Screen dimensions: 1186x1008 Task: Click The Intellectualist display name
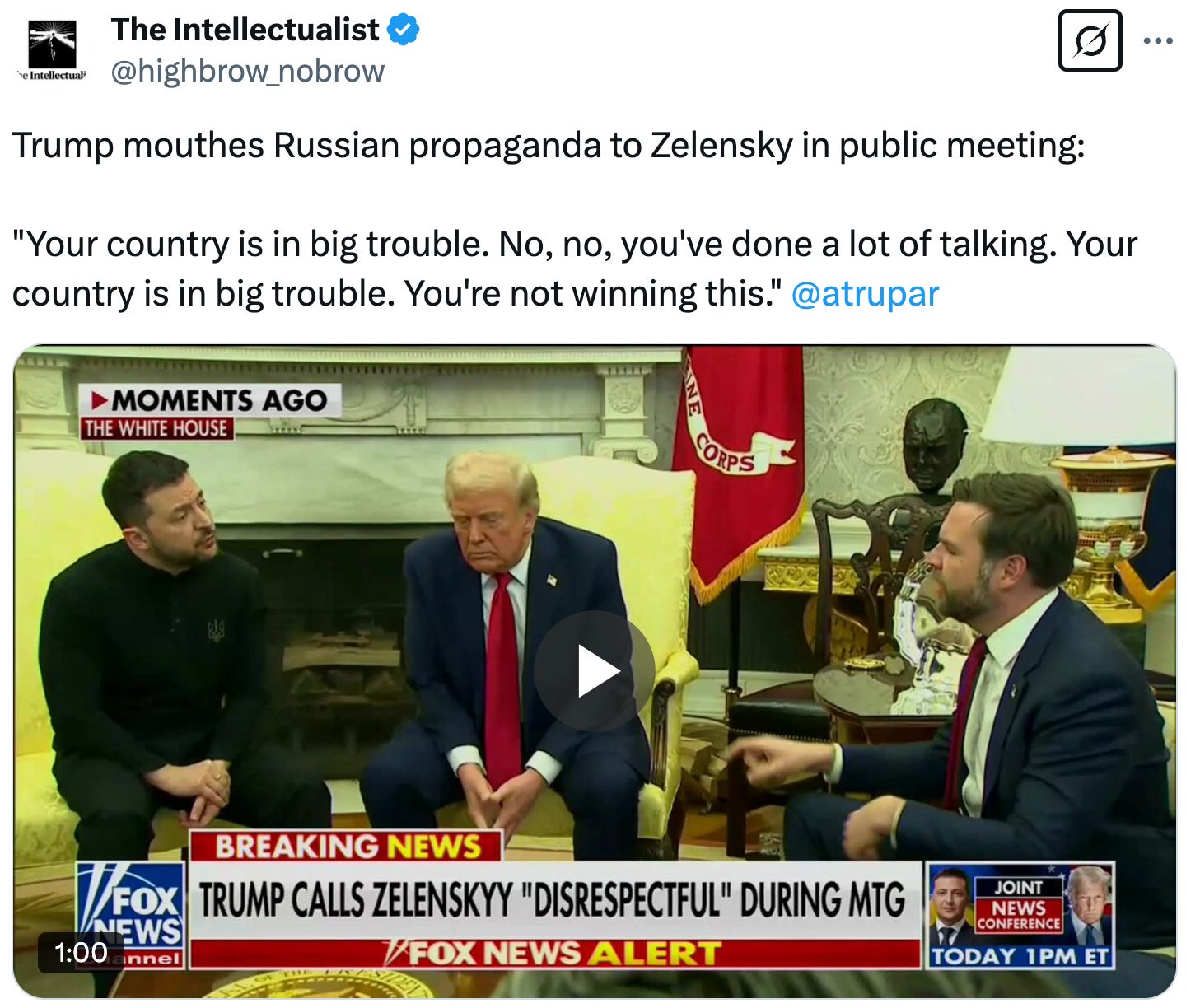[x=245, y=30]
